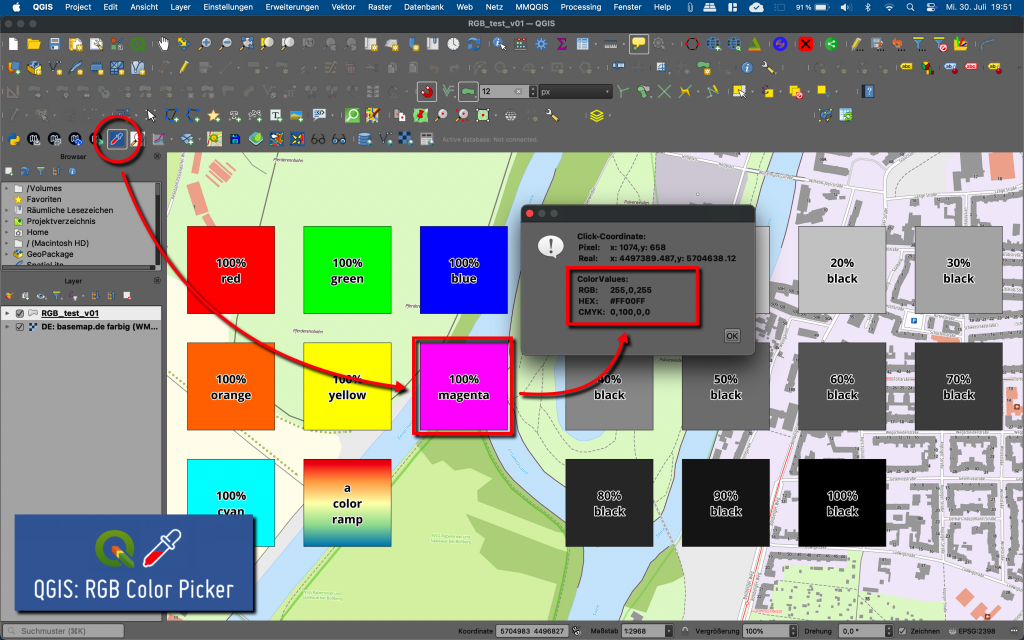1024x640 pixels.
Task: Remove layer icon in Layer panel toolbar
Action: pyautogui.click(x=127, y=296)
